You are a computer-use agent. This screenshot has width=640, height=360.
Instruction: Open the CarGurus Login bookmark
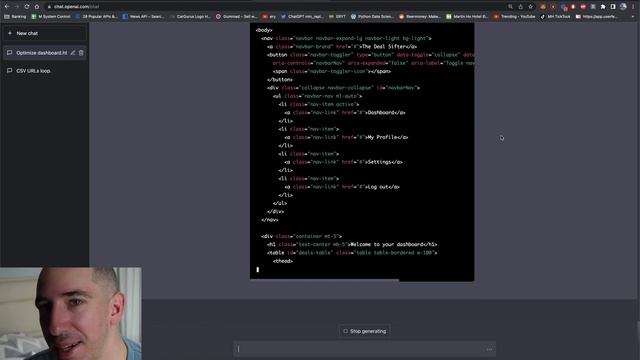point(191,17)
